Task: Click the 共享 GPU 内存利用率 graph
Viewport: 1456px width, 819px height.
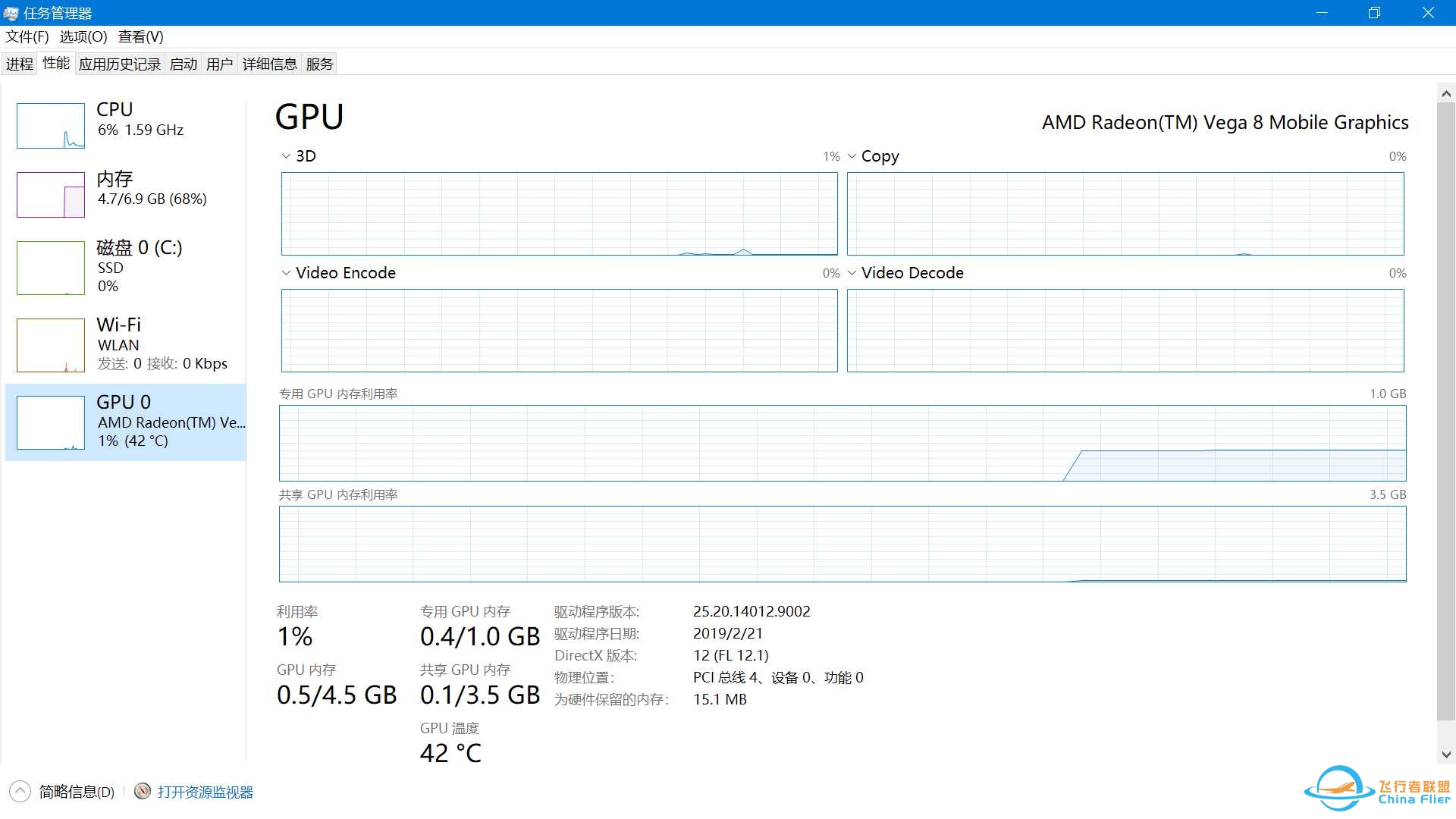Action: coord(843,544)
